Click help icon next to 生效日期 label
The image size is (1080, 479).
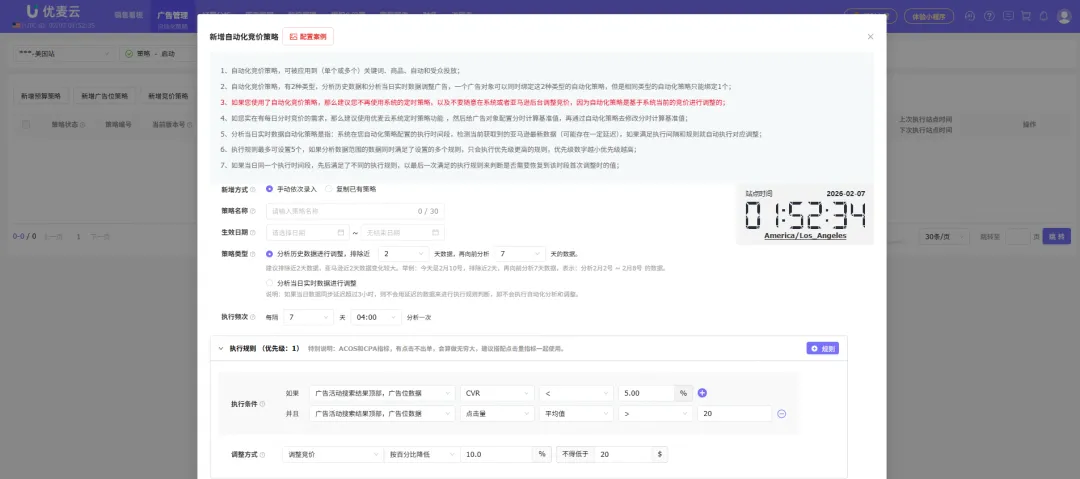[x=253, y=232]
